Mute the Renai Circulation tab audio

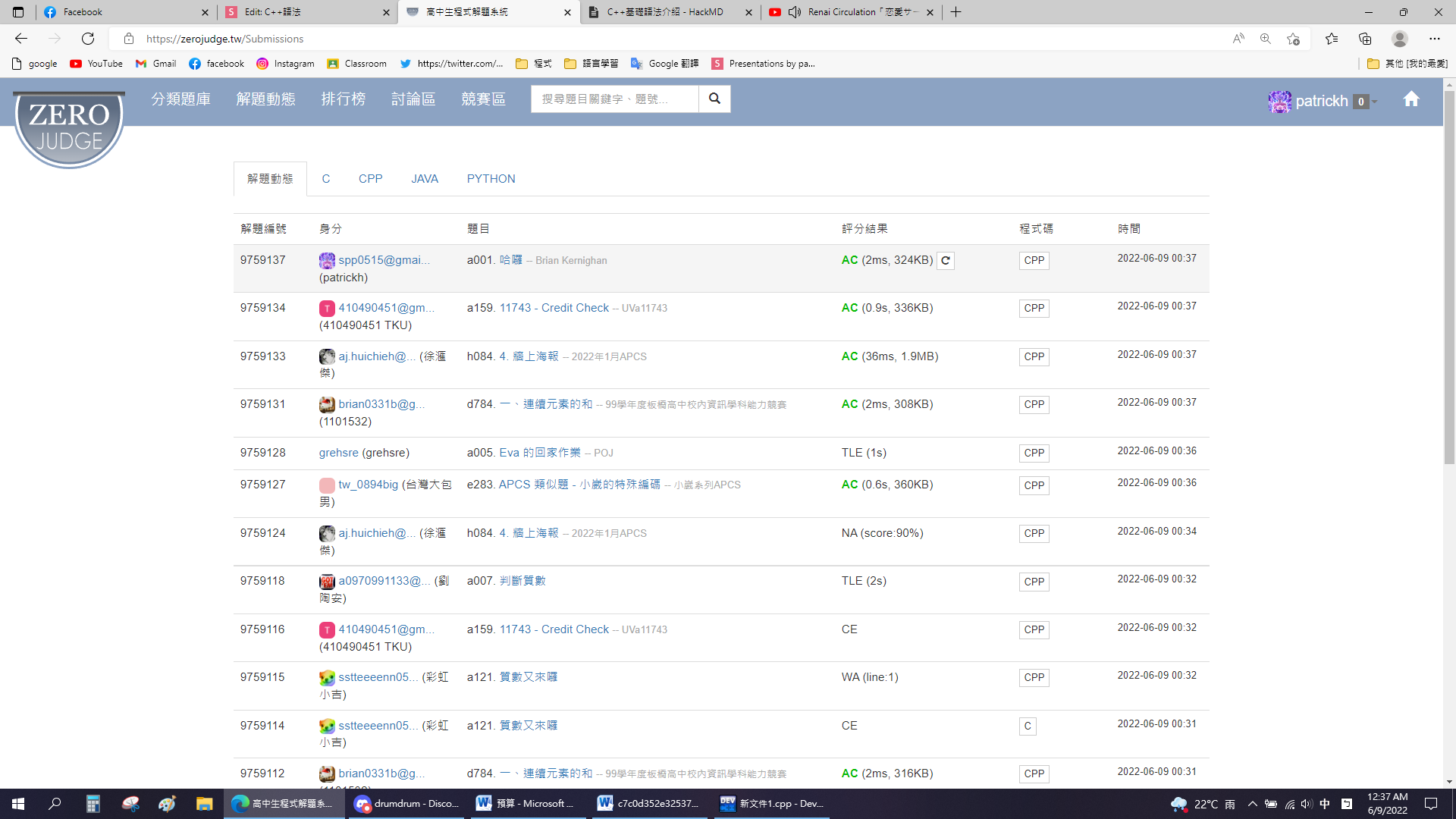(794, 12)
